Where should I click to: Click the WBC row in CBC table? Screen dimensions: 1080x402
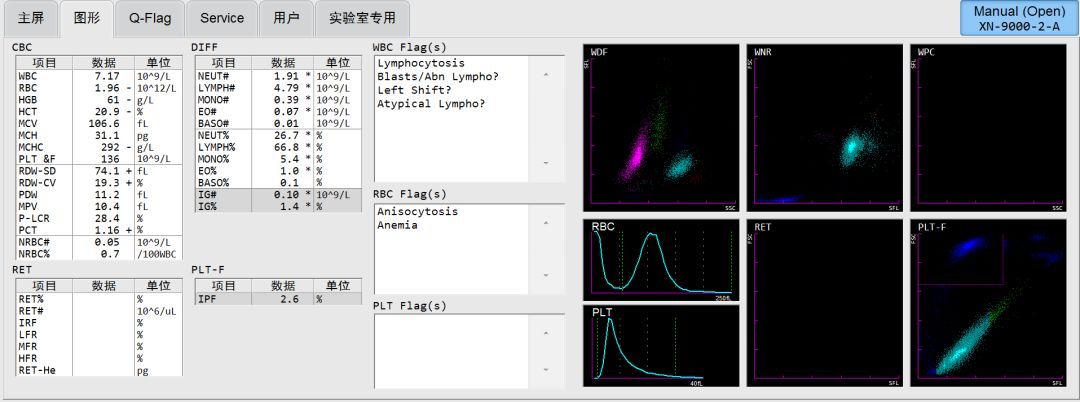[100, 76]
